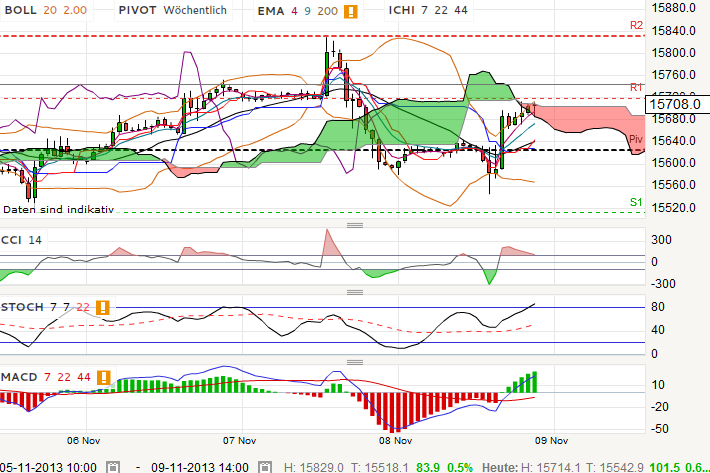
Task: Select the STOCH 7 7 22 indicator label
Action: pos(45,307)
